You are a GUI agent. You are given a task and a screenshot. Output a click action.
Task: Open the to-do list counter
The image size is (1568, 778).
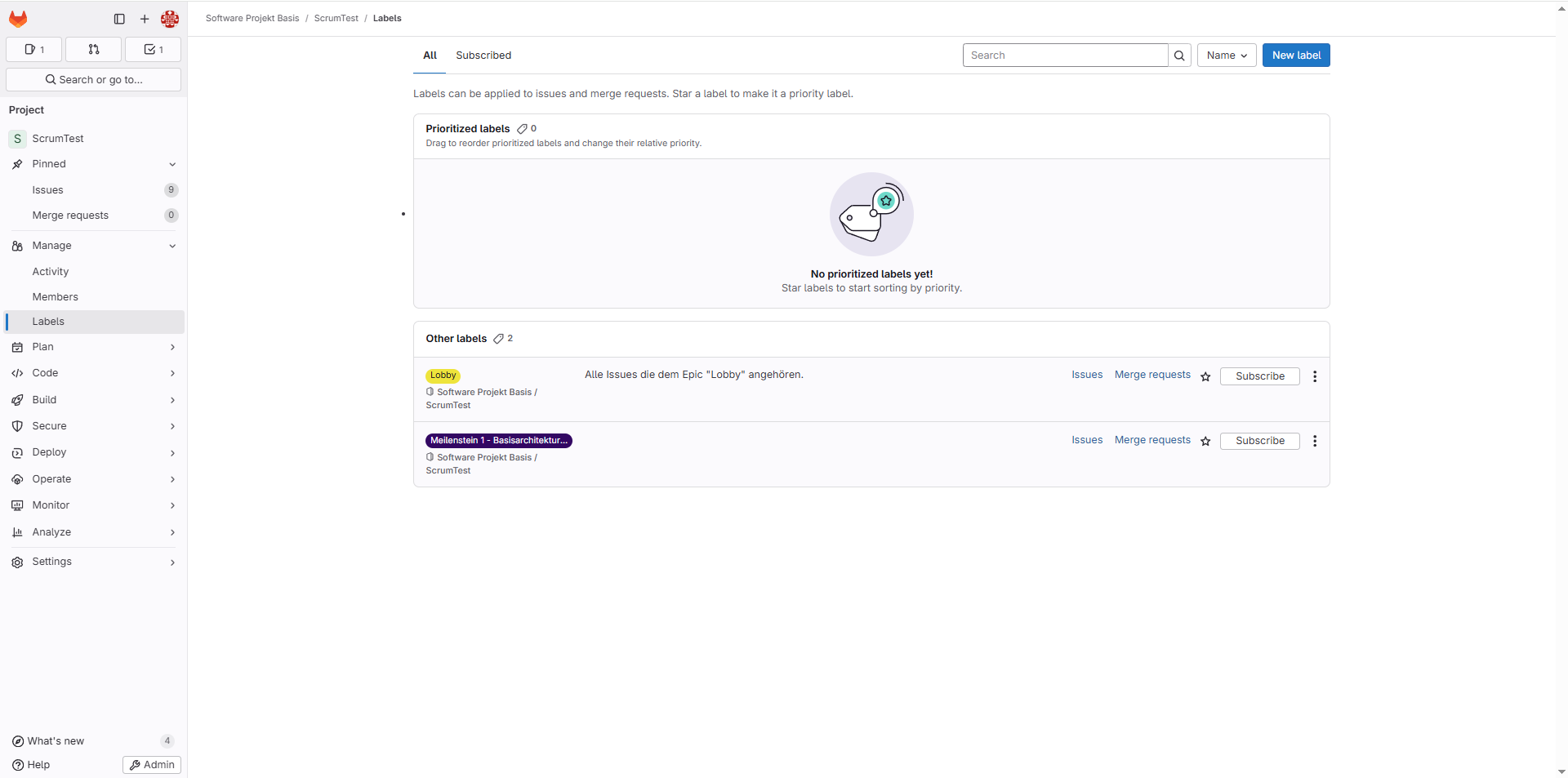pos(153,50)
